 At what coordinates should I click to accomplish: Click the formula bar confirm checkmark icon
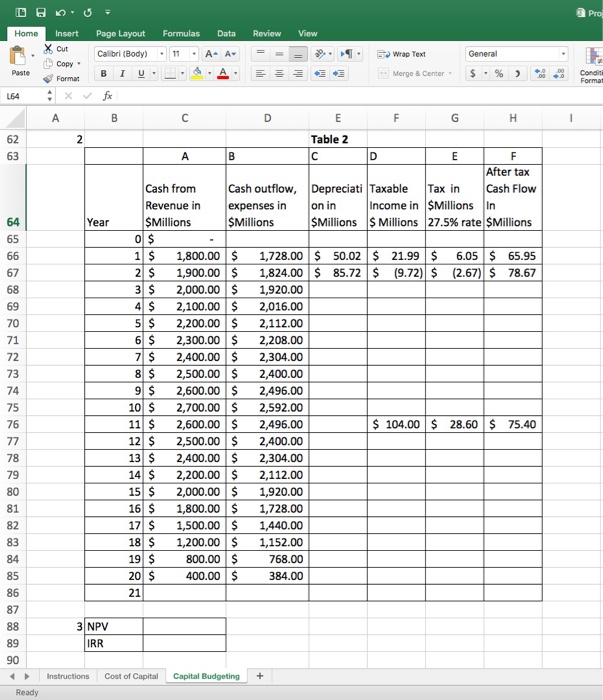tap(87, 96)
